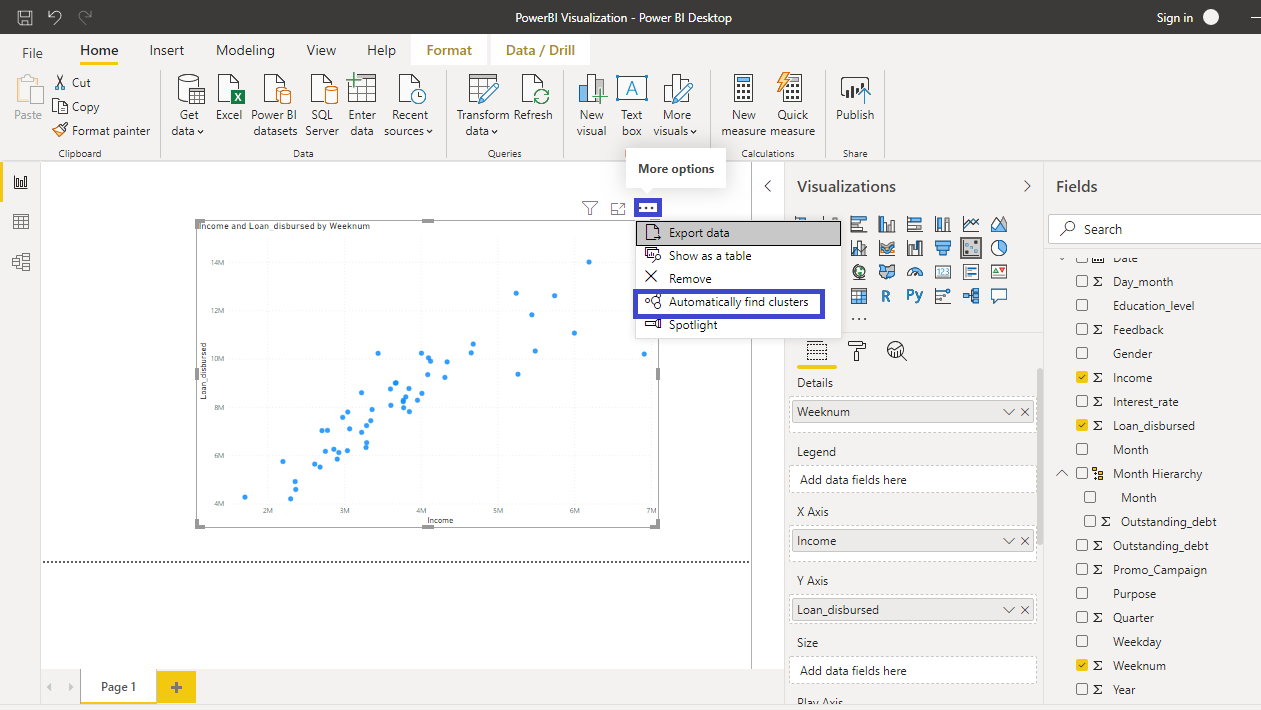Open visual filter funnel icon
1261x710 pixels.
click(590, 208)
